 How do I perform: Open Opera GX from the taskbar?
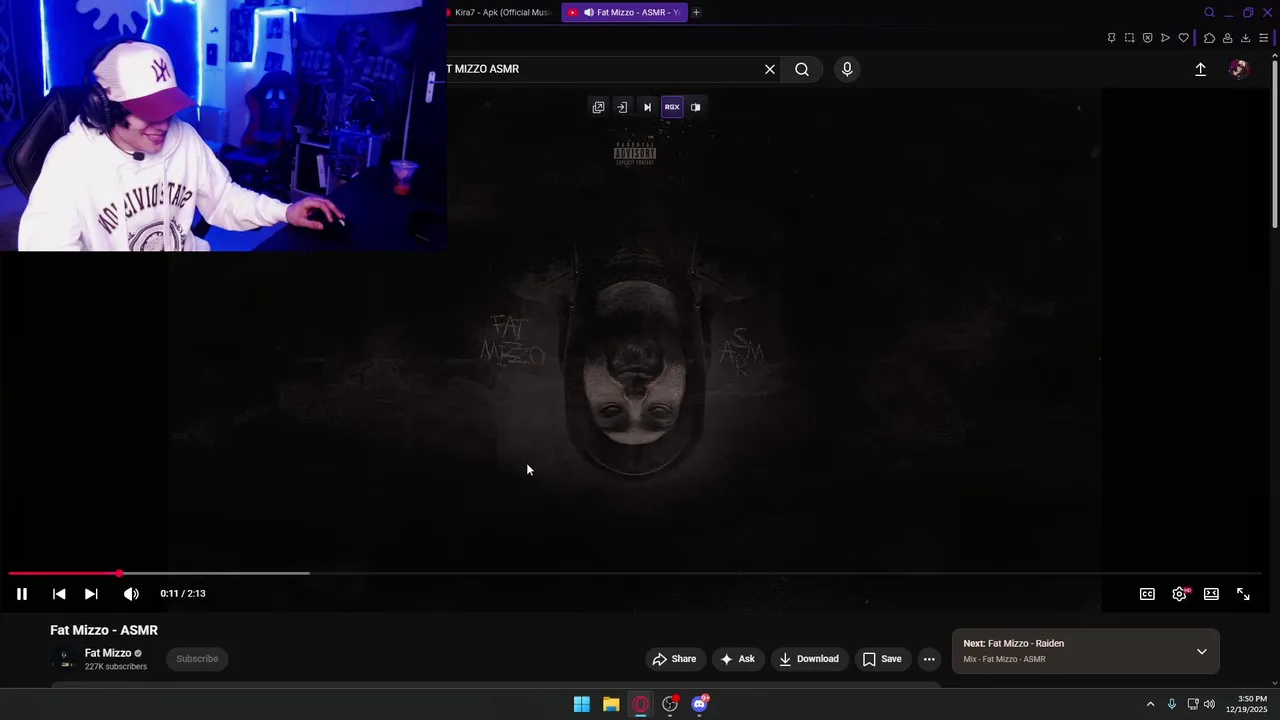coord(641,704)
